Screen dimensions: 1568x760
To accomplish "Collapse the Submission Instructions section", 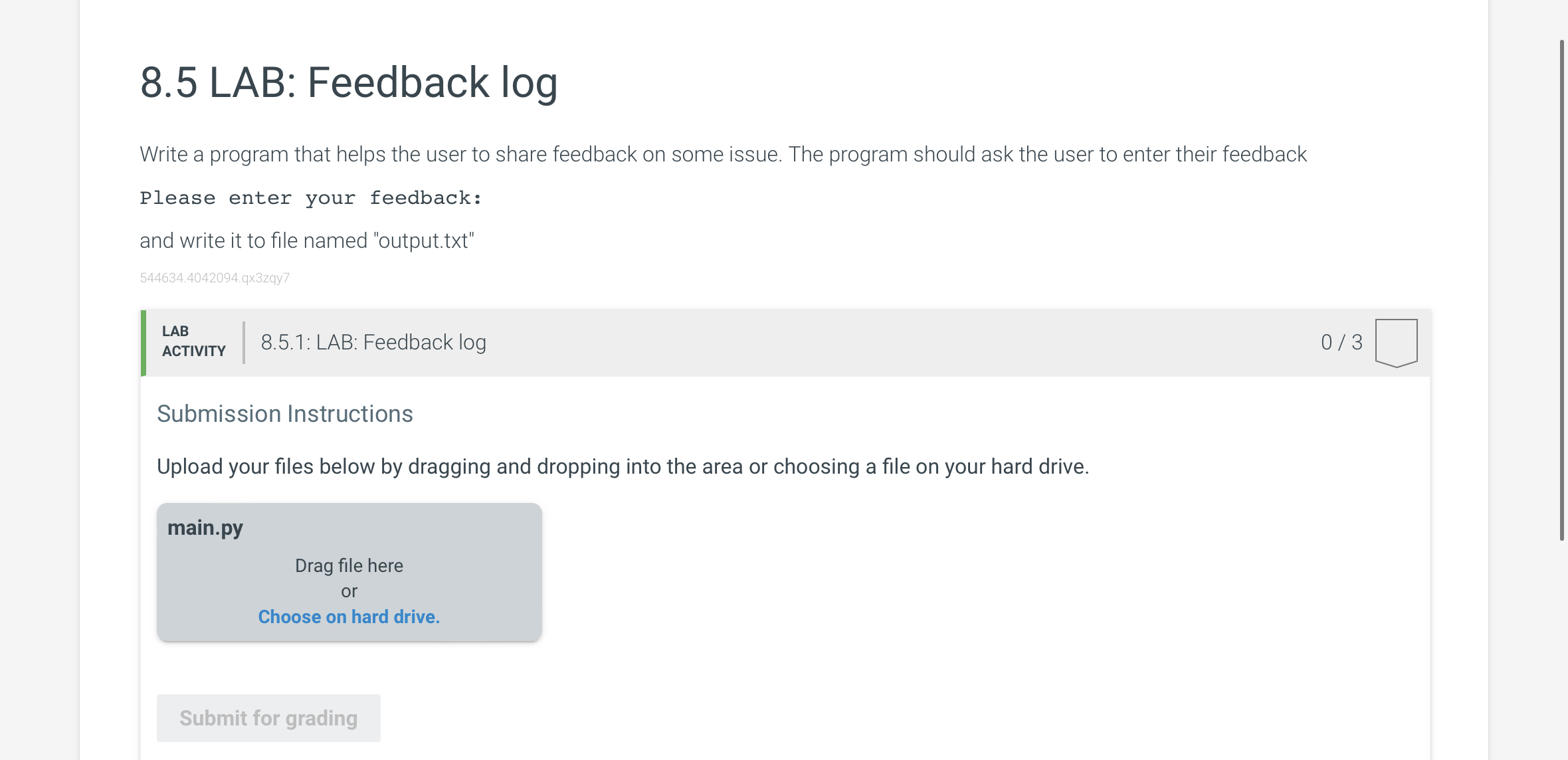I will [284, 413].
